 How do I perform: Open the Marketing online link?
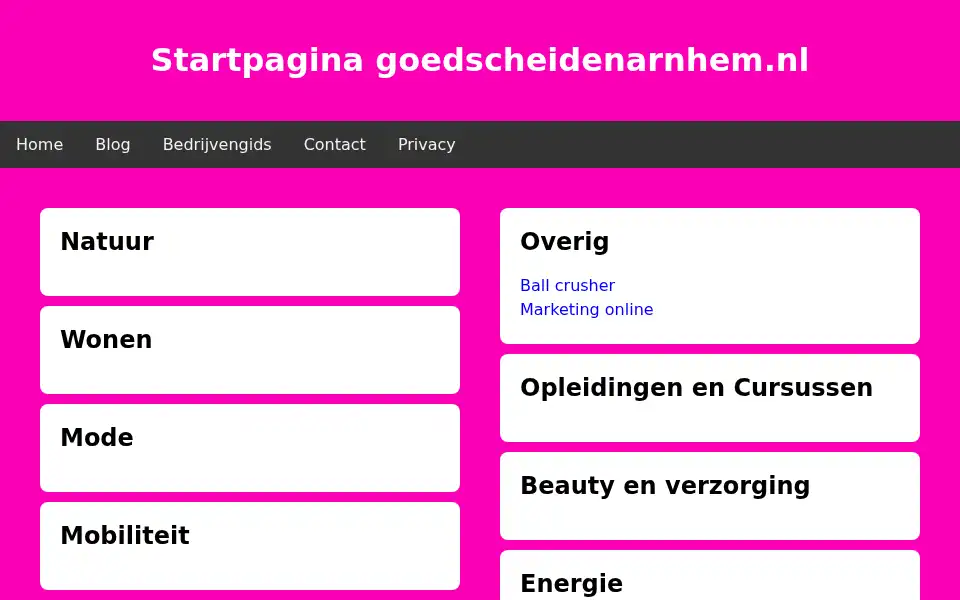(x=586, y=309)
